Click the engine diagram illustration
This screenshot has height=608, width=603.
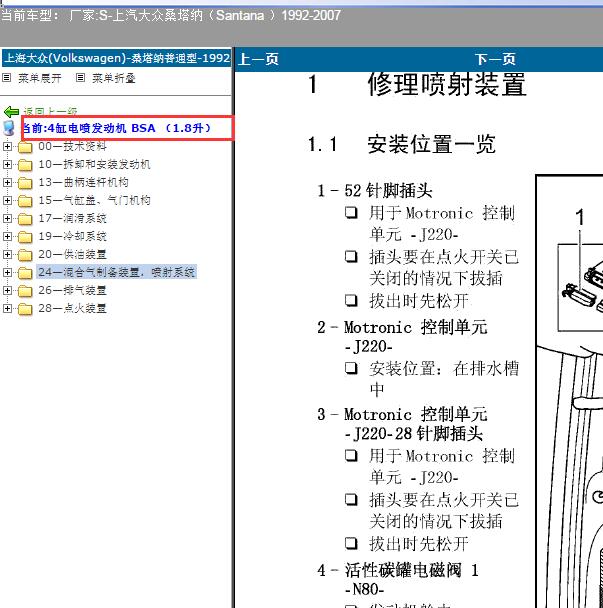click(569, 391)
